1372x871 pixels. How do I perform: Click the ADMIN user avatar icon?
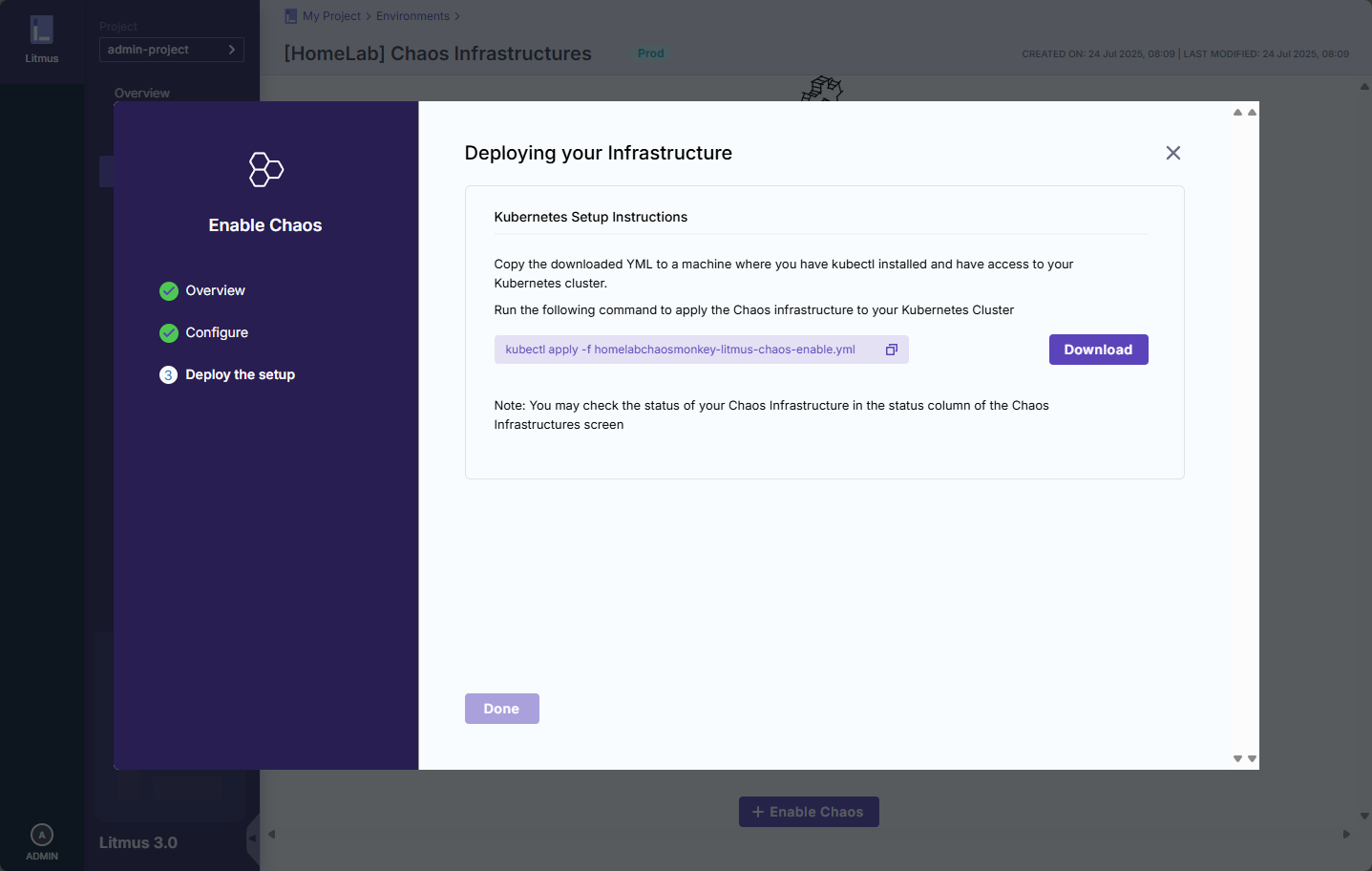coord(41,835)
